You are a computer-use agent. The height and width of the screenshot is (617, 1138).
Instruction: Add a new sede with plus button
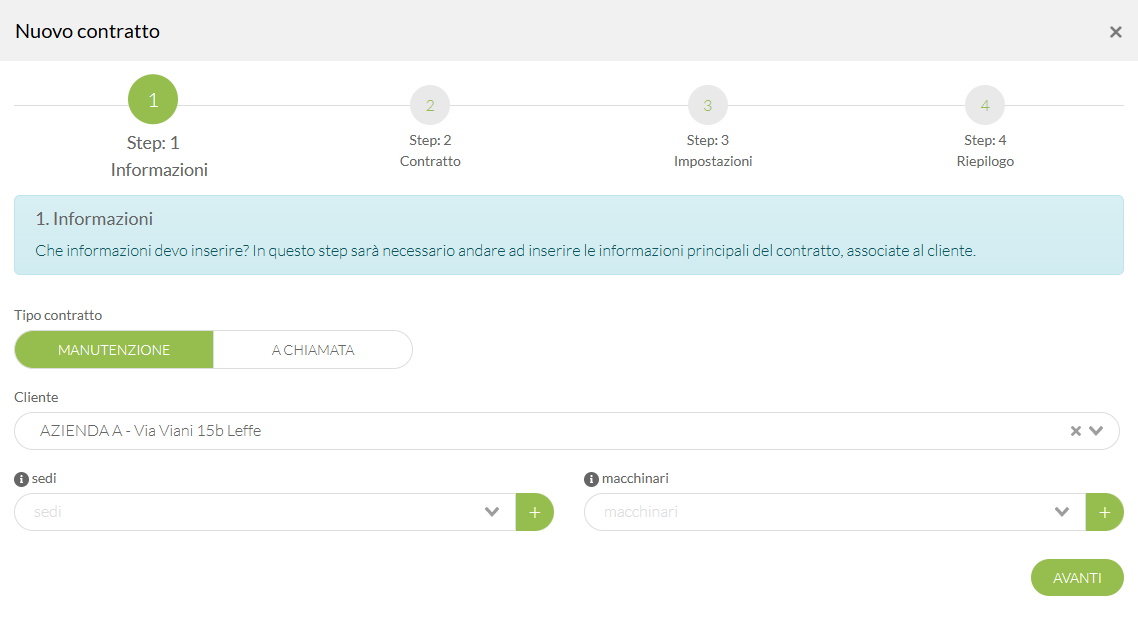pyautogui.click(x=534, y=512)
